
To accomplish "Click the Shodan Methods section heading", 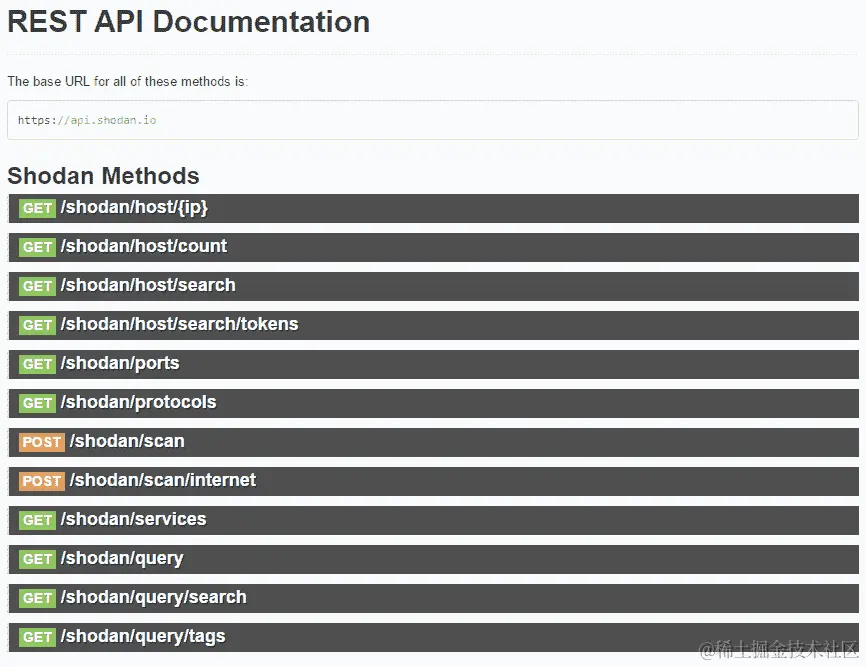I will [103, 176].
